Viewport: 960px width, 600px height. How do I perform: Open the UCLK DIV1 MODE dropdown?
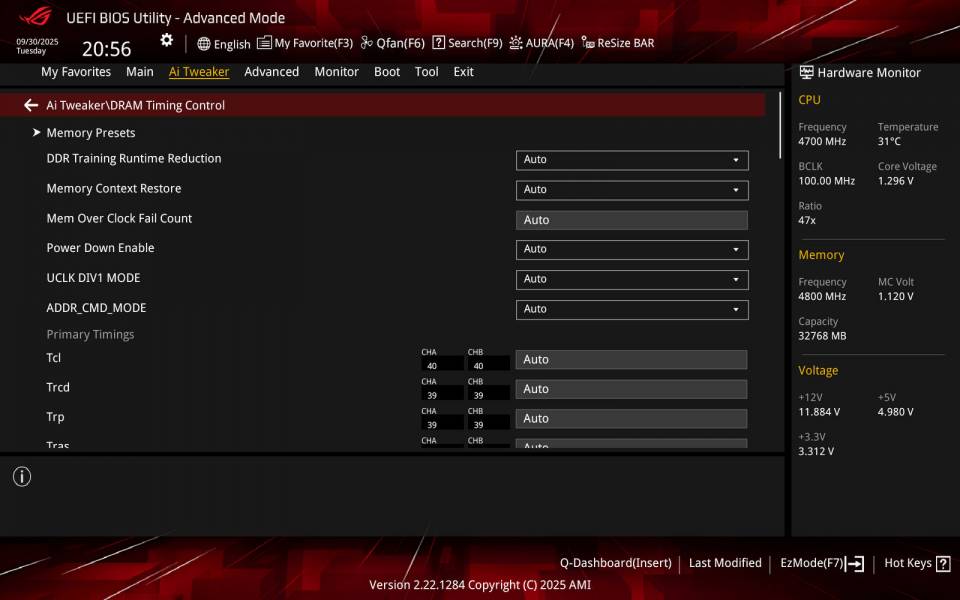coord(631,279)
